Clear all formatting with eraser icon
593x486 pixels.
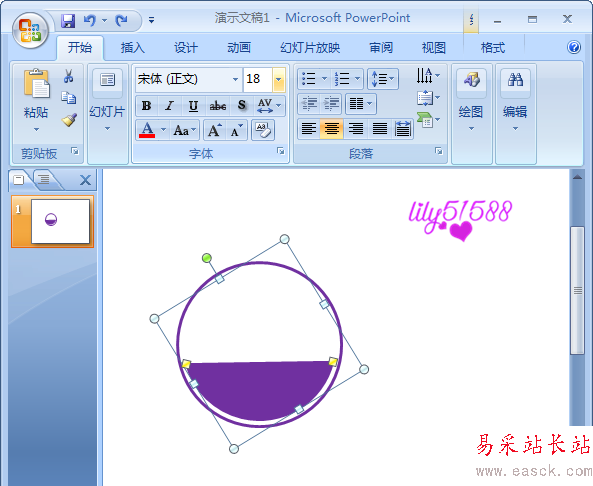coord(262,130)
